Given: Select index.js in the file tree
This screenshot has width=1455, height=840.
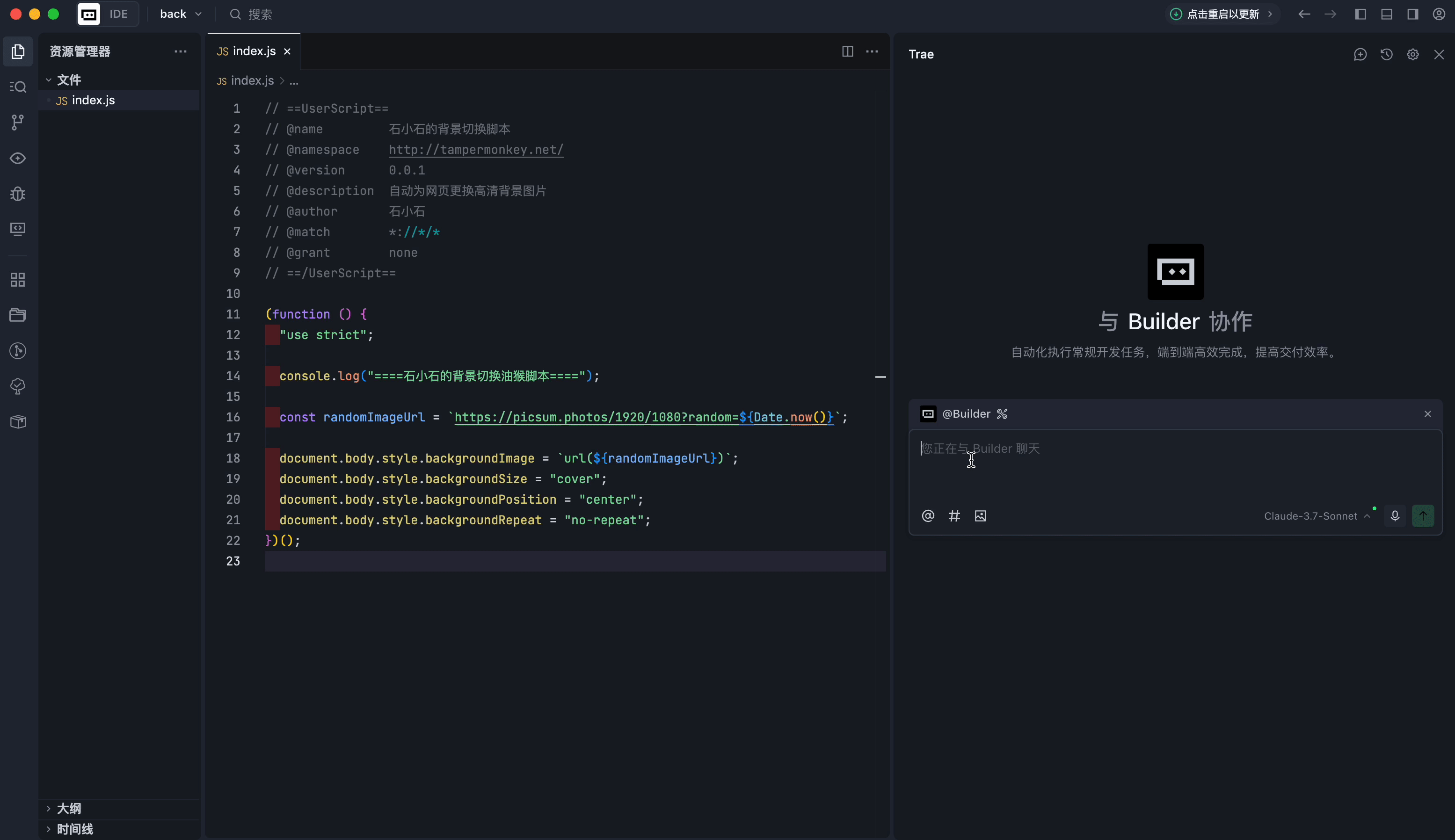Looking at the screenshot, I should tap(93, 101).
